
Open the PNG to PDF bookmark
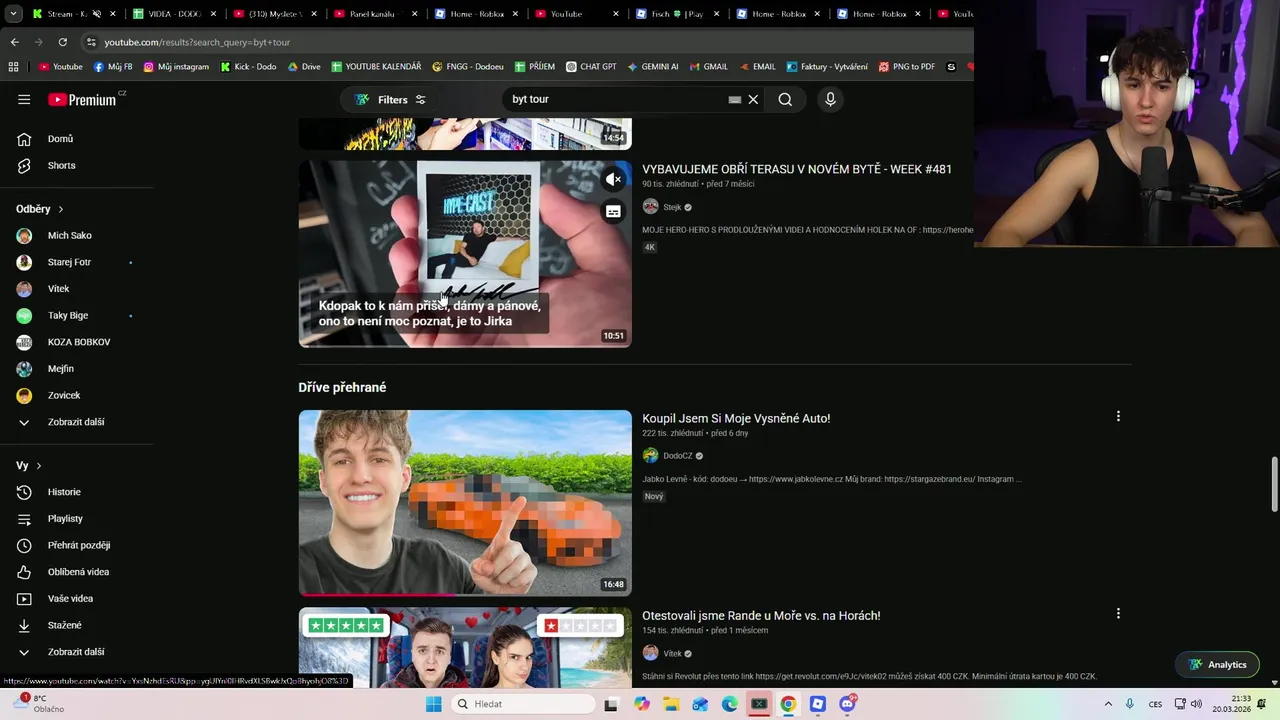click(906, 67)
